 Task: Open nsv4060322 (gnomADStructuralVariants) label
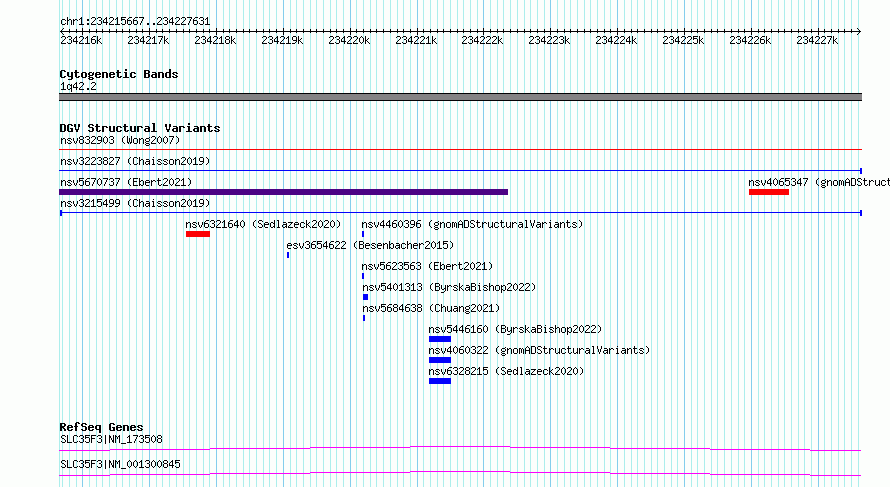point(539,350)
